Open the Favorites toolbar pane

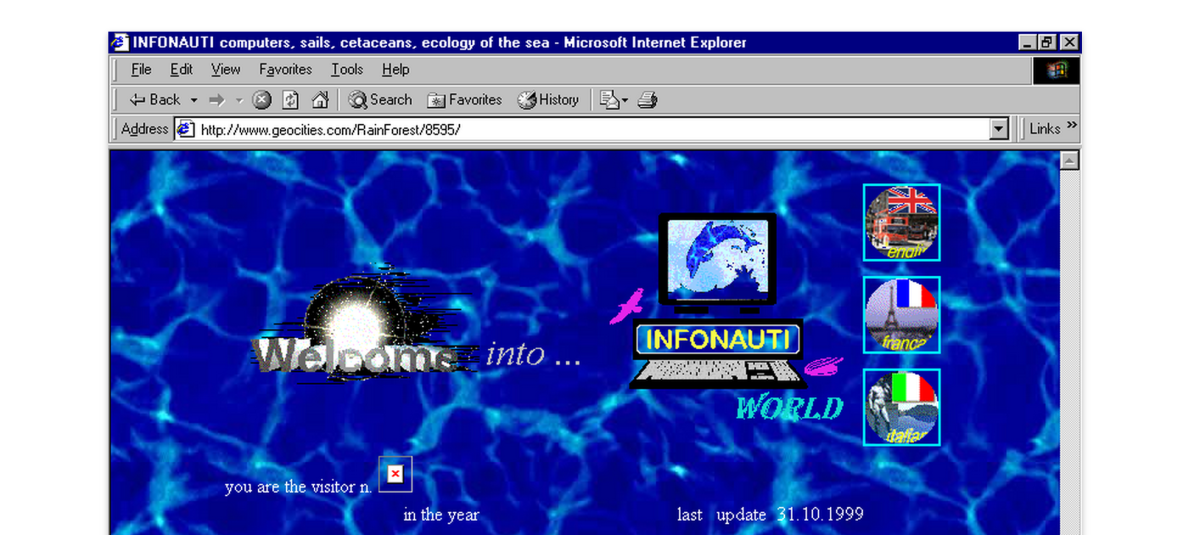465,100
